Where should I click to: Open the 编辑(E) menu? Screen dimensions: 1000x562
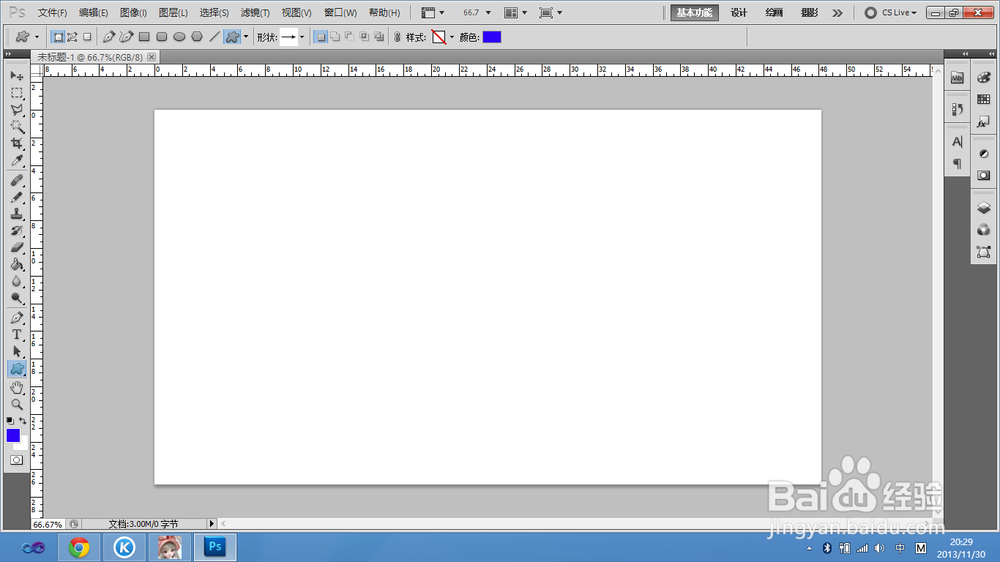[x=94, y=13]
